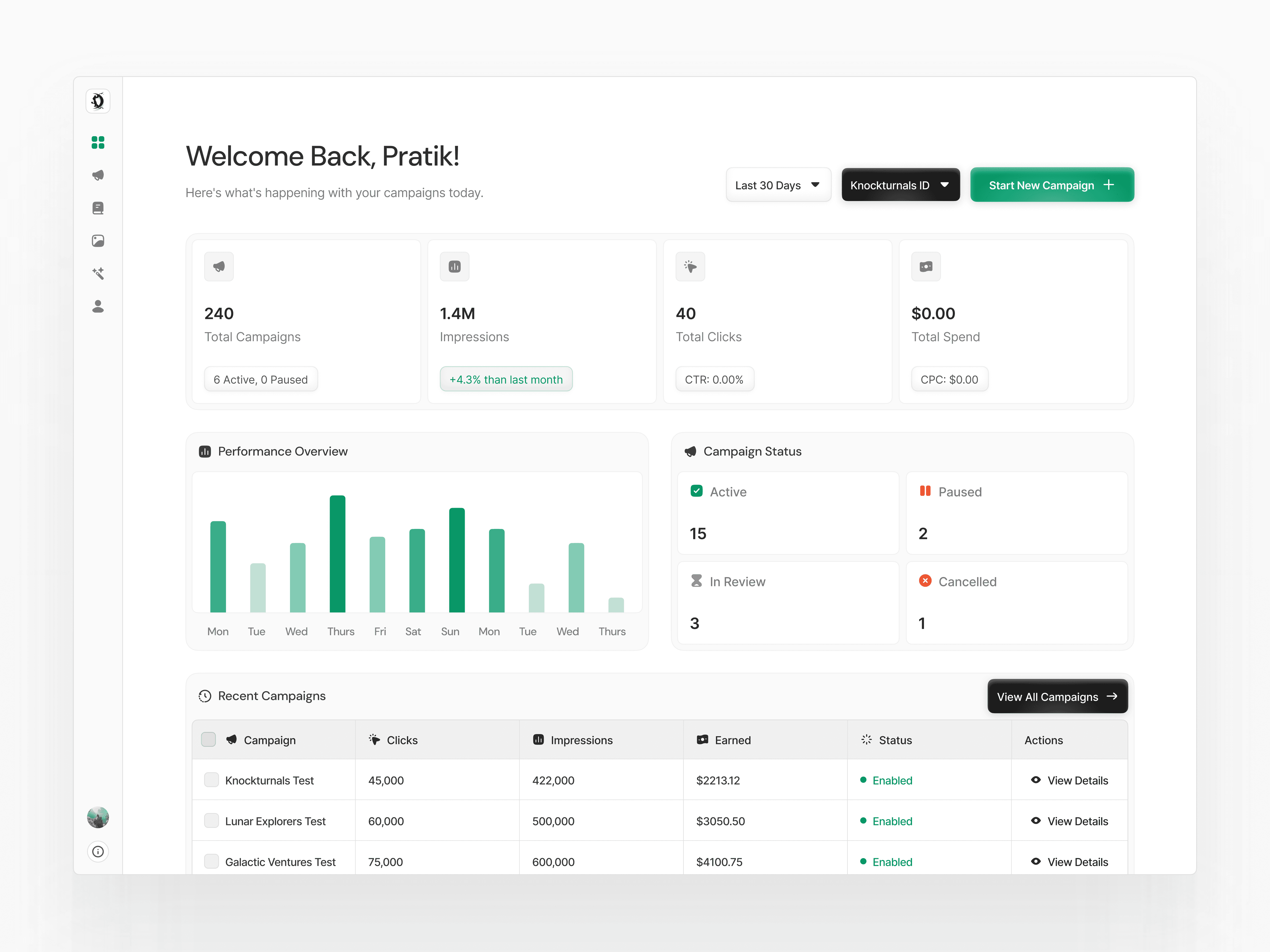
Task: Click the book library icon in sidebar
Action: 98,208
